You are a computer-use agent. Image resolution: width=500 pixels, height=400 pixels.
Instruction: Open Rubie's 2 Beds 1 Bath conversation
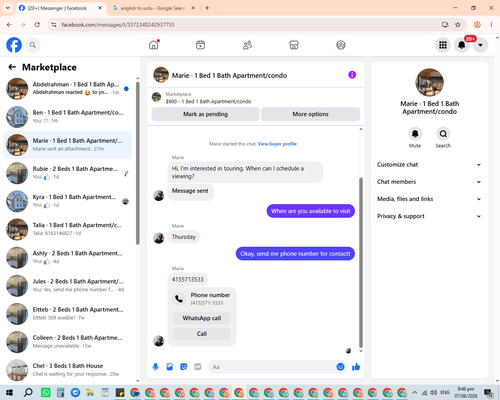pos(67,173)
